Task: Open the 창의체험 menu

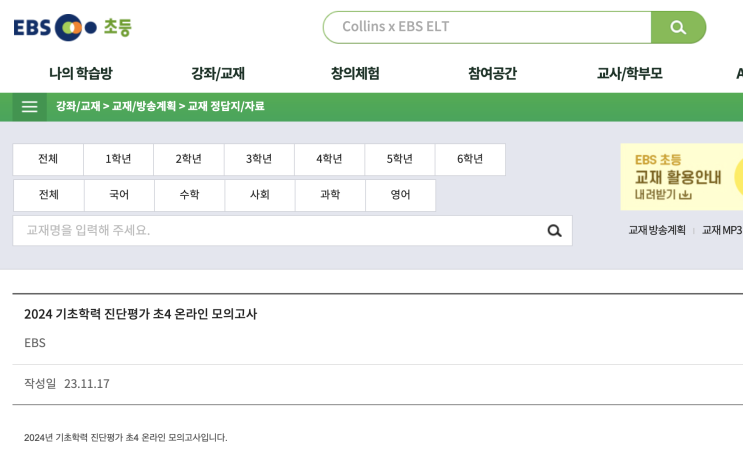Action: tap(355, 73)
